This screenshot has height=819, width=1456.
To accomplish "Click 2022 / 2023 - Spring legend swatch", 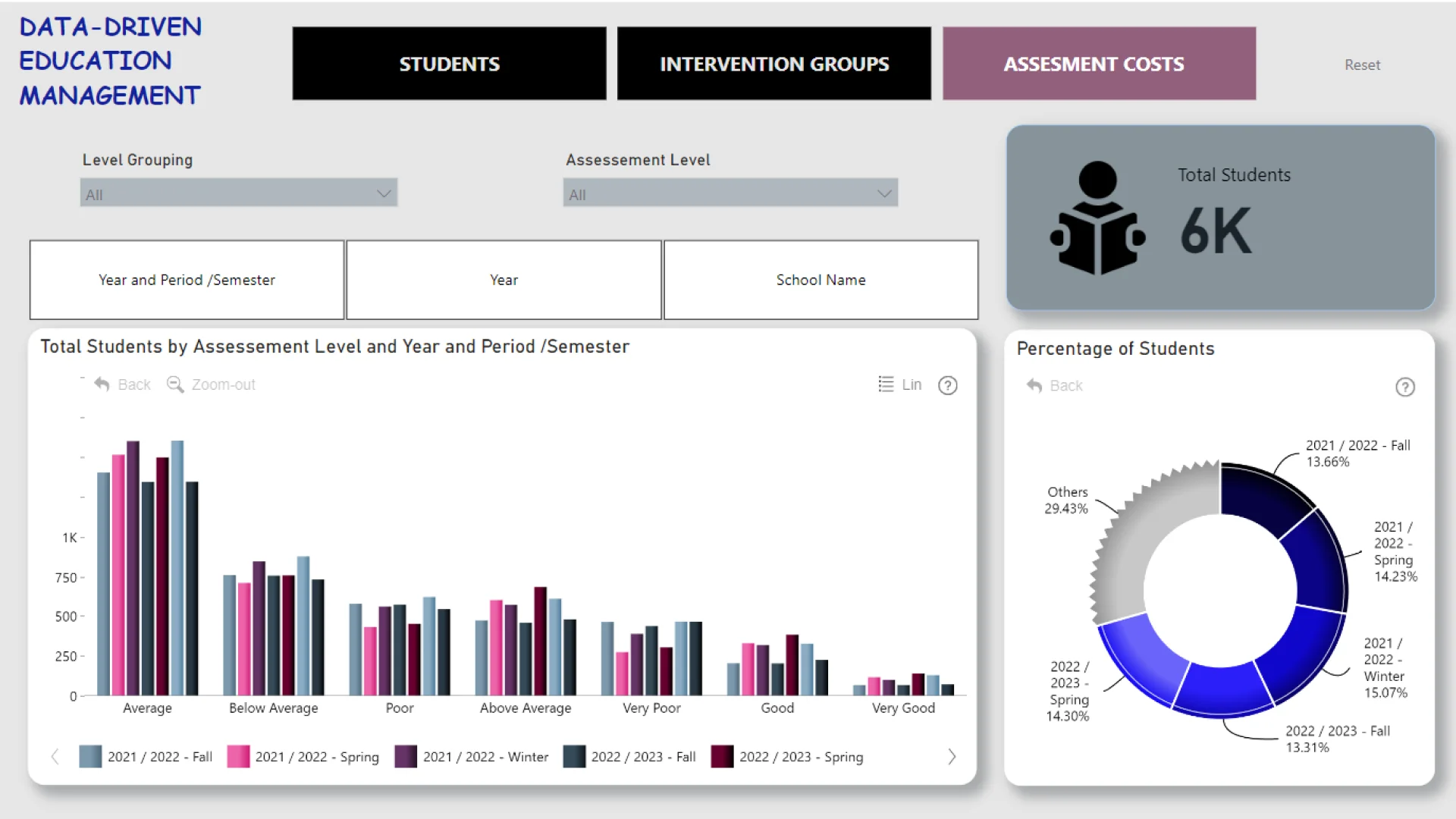I will [722, 756].
